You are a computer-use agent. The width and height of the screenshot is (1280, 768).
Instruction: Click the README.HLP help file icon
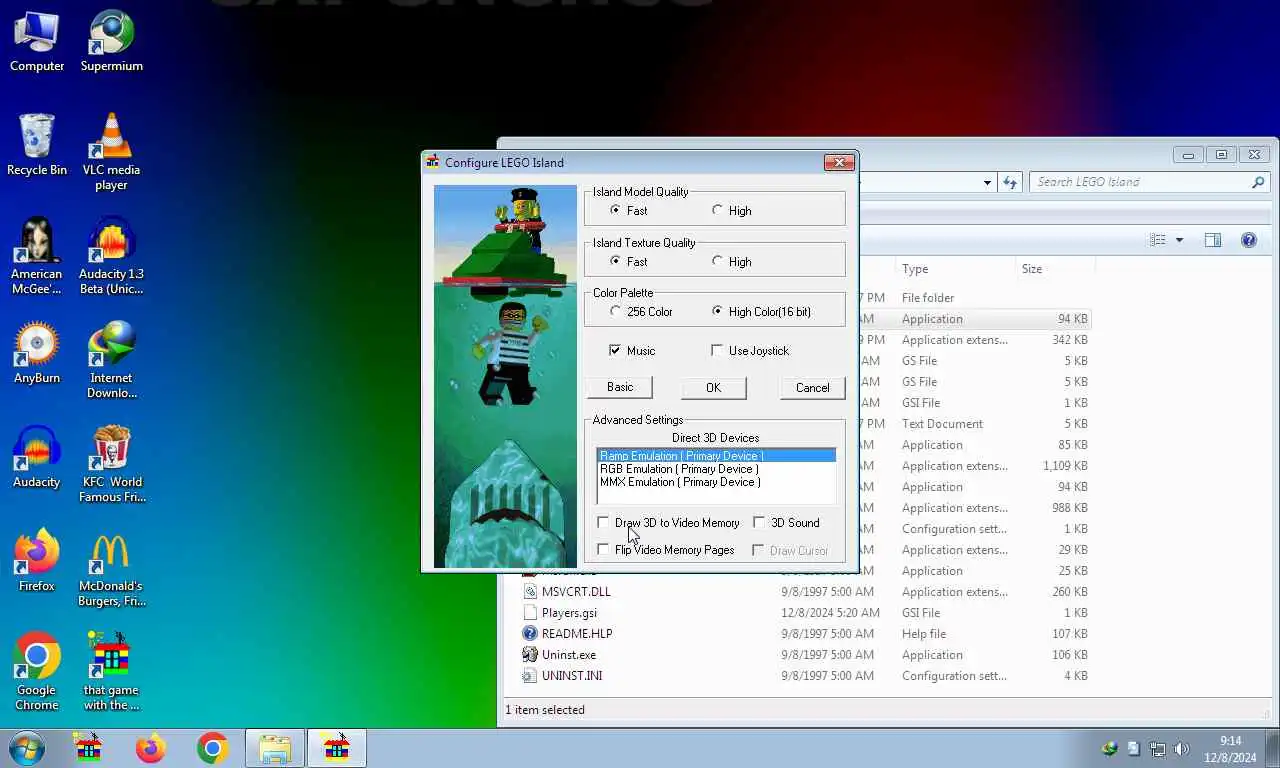[530, 634]
